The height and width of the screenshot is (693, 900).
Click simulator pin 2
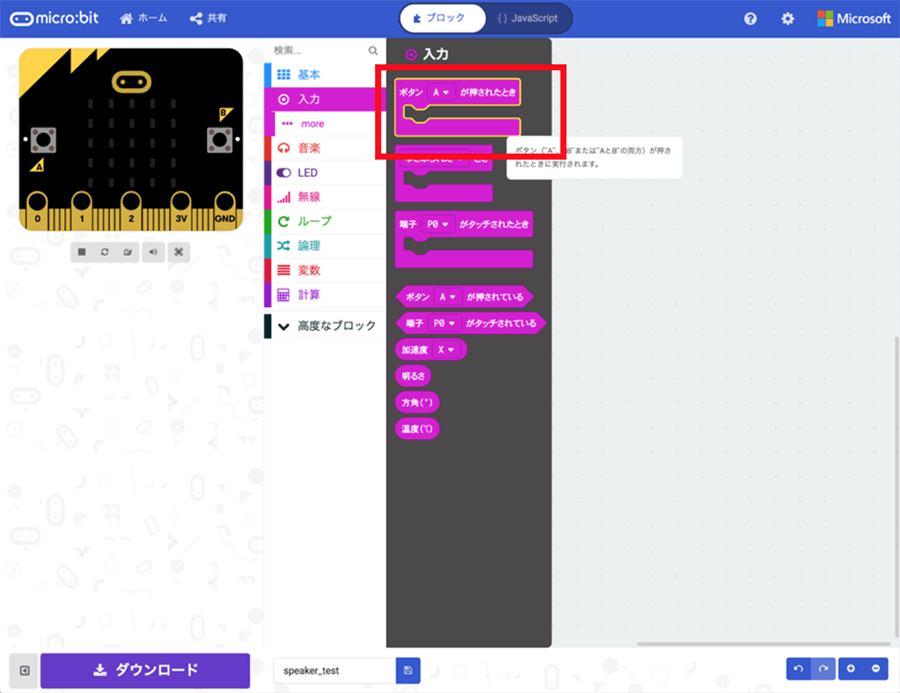pyautogui.click(x=131, y=211)
